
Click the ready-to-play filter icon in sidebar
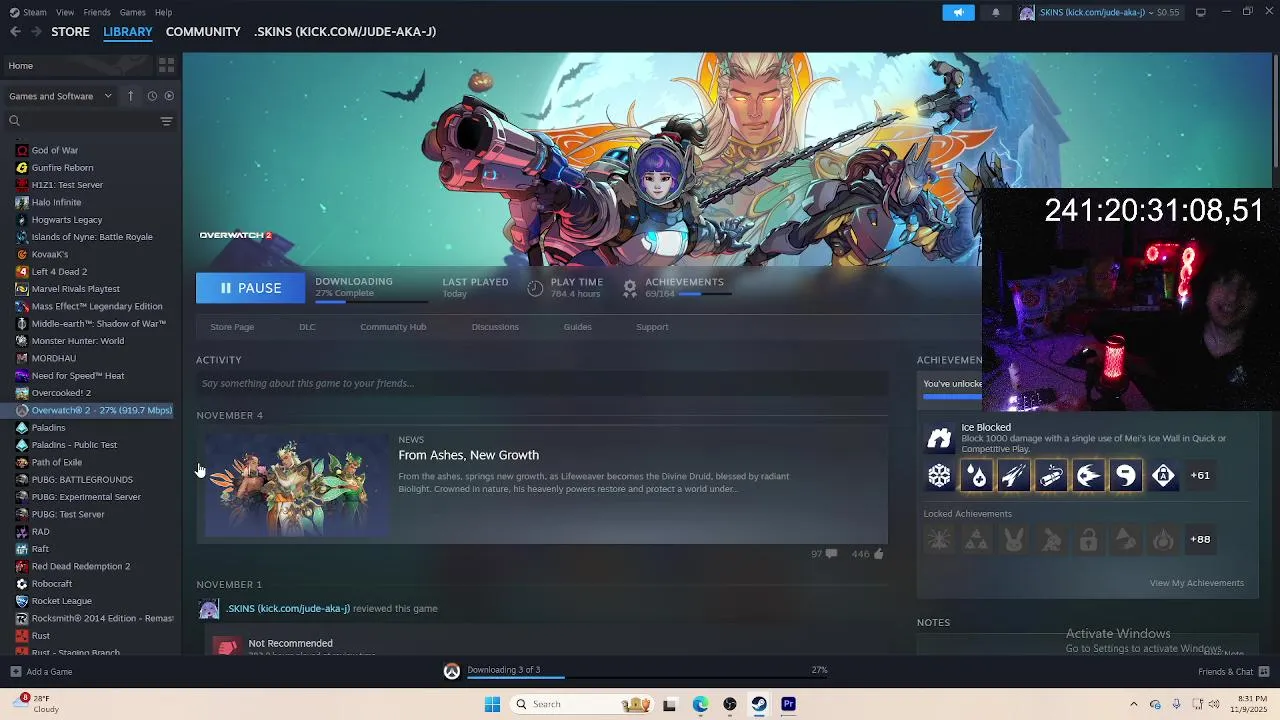169,96
